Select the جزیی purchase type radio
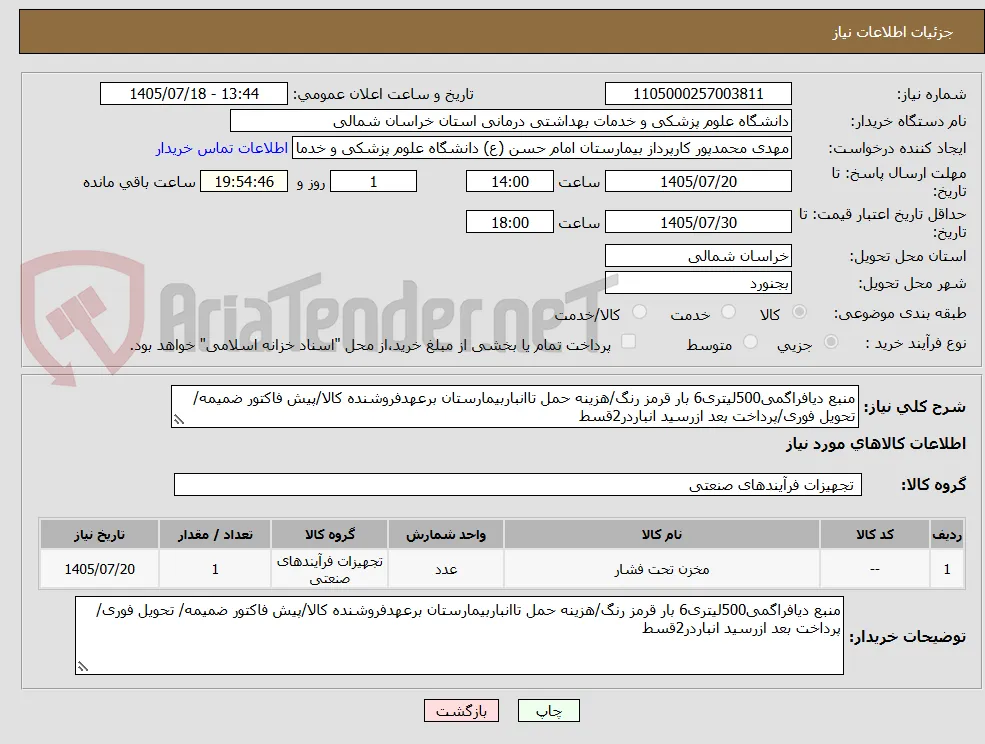 [830, 342]
